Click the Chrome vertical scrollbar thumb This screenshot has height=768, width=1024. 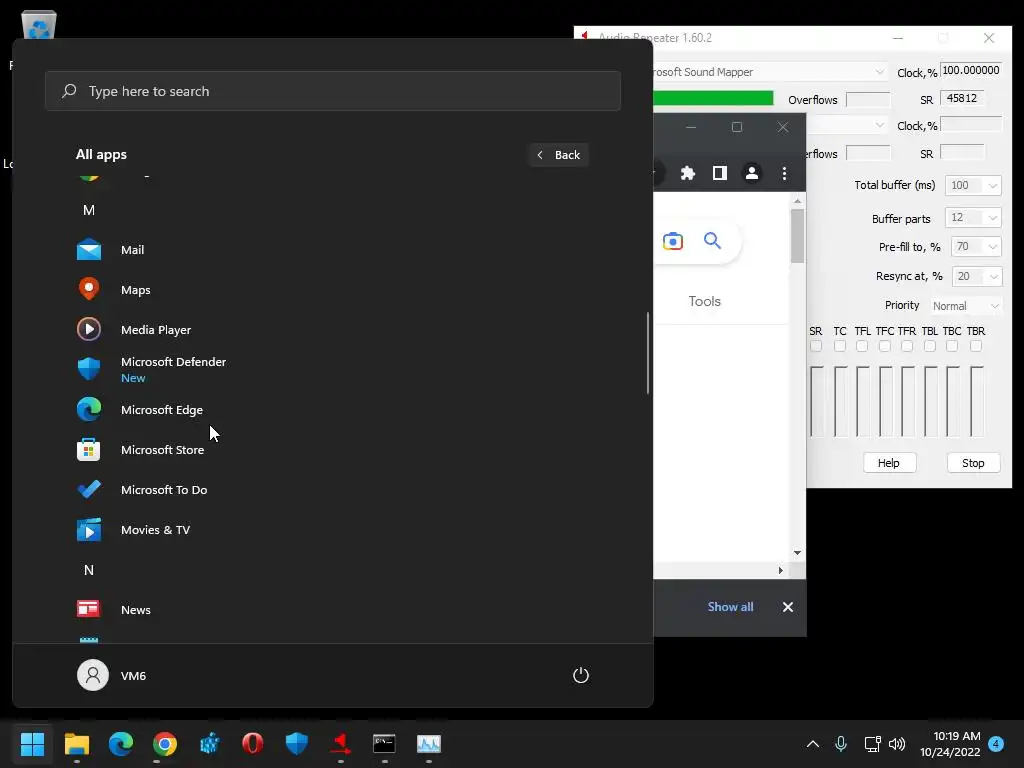coord(797,235)
